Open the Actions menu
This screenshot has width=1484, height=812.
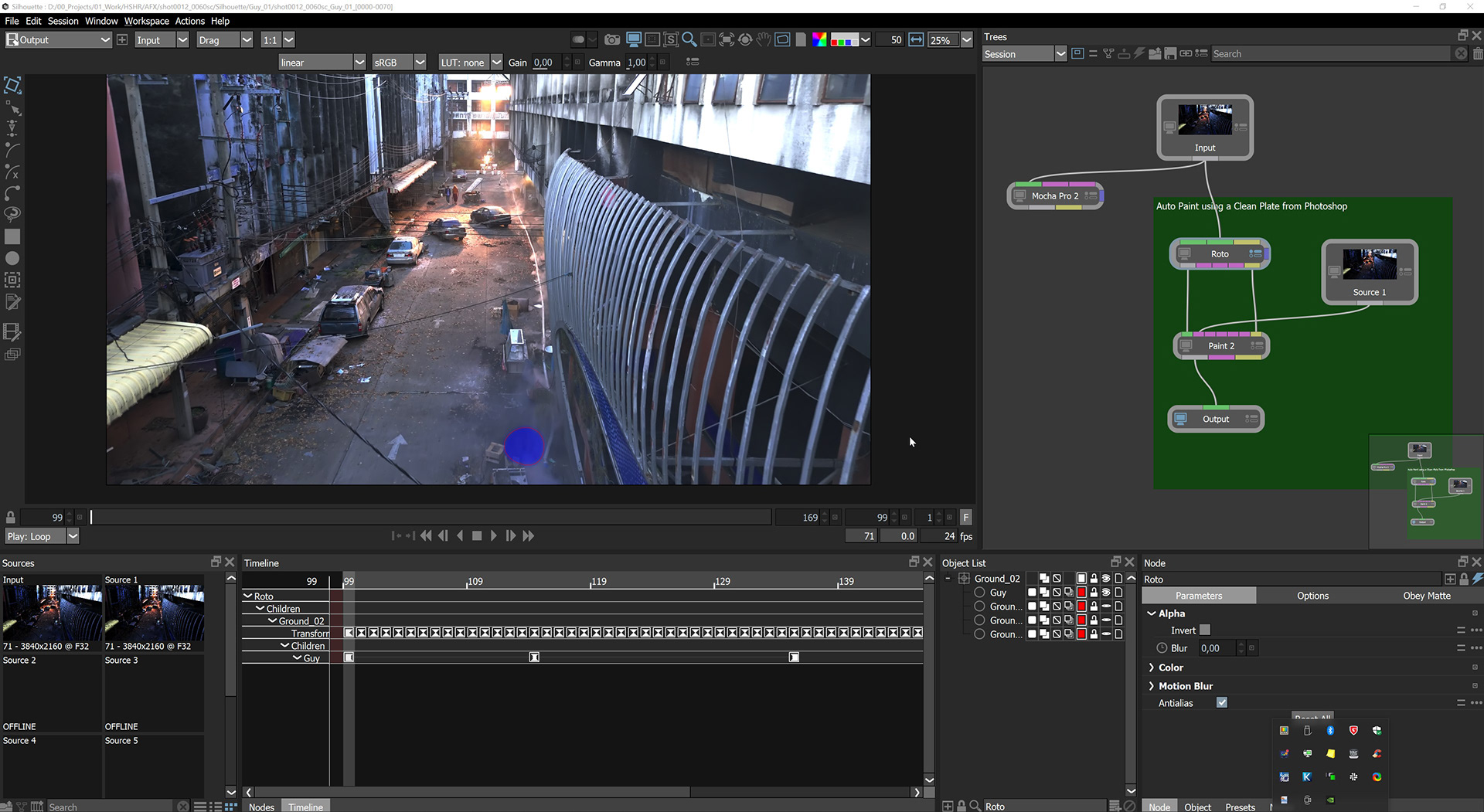pyautogui.click(x=189, y=21)
